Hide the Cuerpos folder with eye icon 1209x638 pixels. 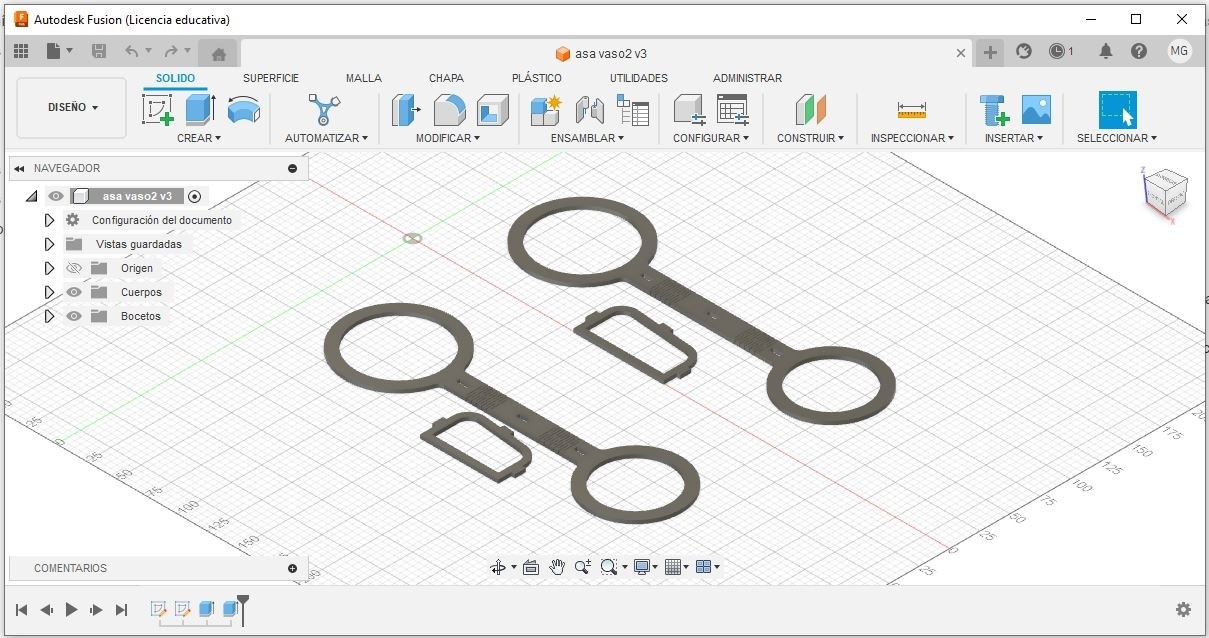74,292
